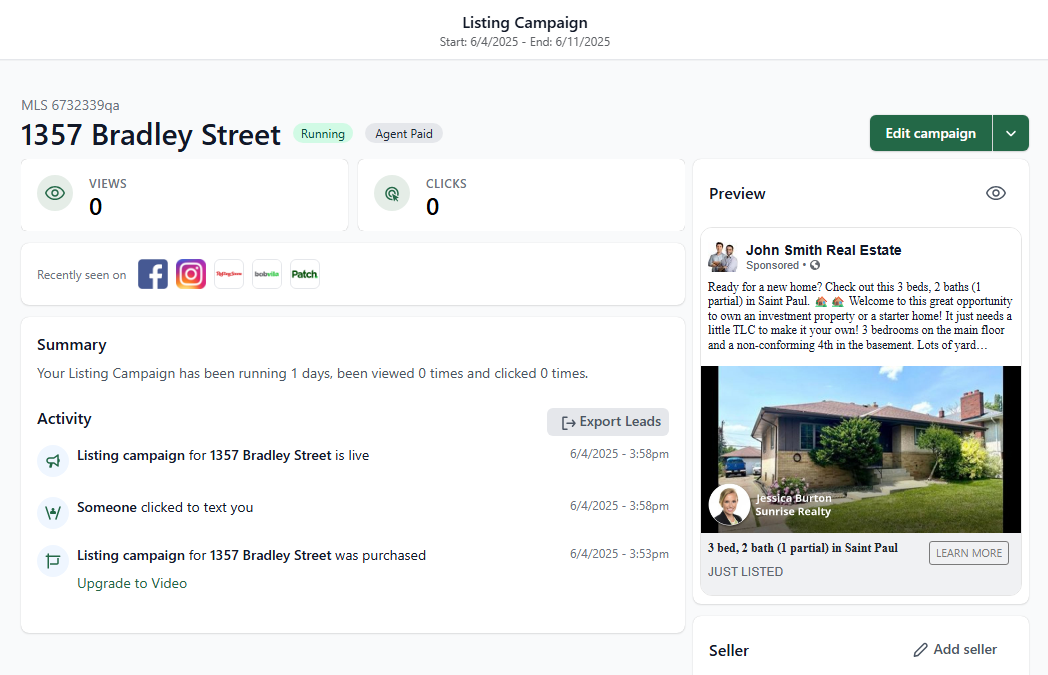This screenshot has height=675, width=1048.
Task: Click the Rolling Stone logo
Action: pos(228,273)
